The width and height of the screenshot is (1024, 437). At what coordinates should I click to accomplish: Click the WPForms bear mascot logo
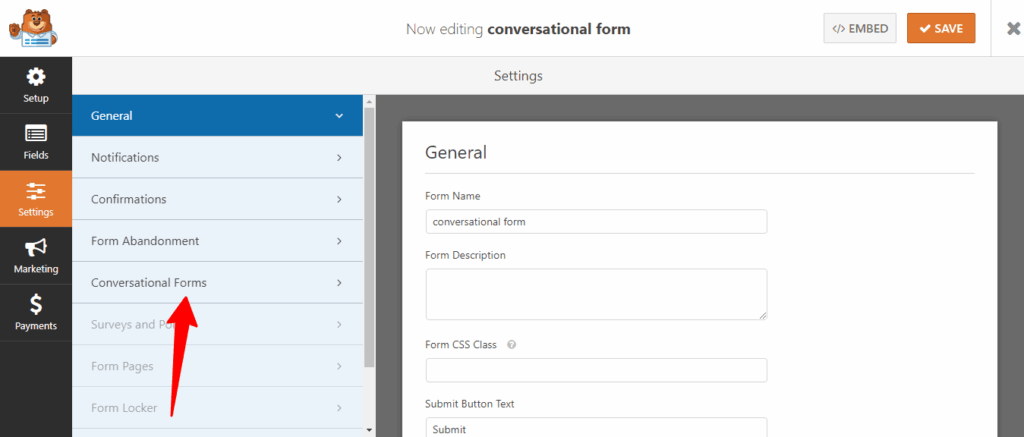[33, 27]
